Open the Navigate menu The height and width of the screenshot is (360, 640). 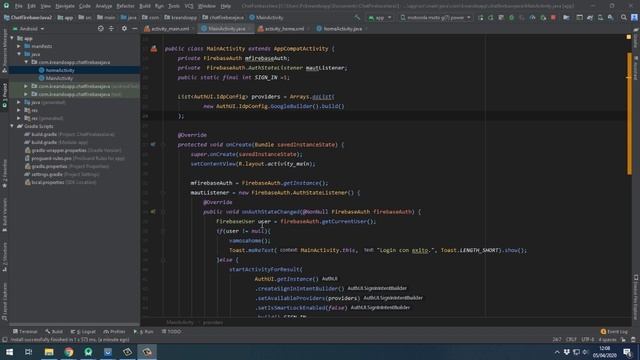click(65, 6)
